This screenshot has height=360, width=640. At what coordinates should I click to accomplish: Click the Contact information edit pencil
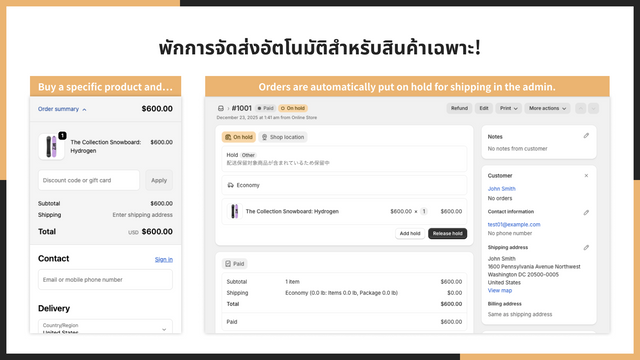click(586, 213)
